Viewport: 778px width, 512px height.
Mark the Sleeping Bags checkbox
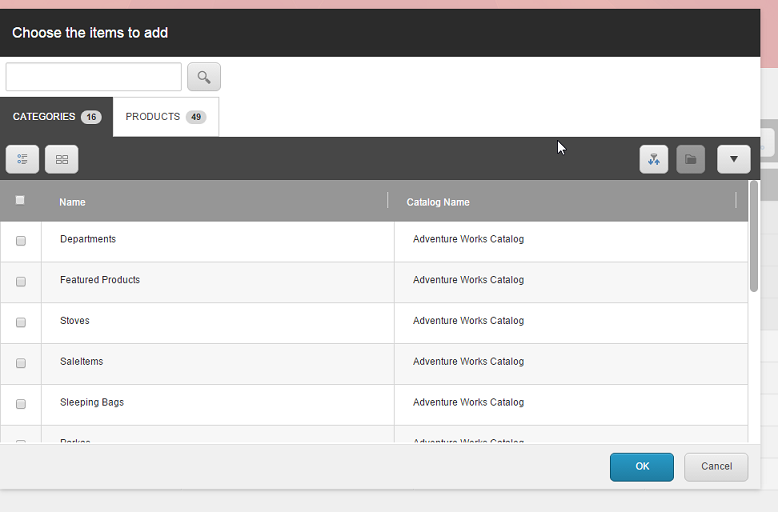[20, 404]
